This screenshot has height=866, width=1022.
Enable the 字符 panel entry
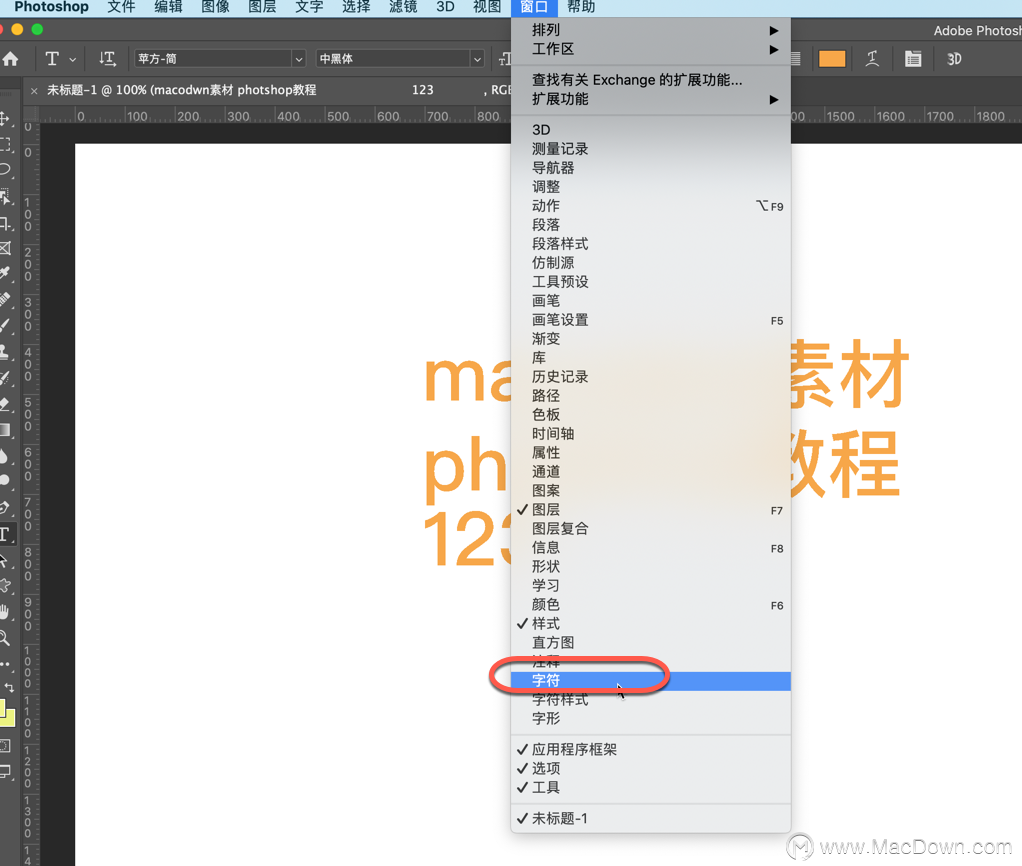click(x=650, y=681)
